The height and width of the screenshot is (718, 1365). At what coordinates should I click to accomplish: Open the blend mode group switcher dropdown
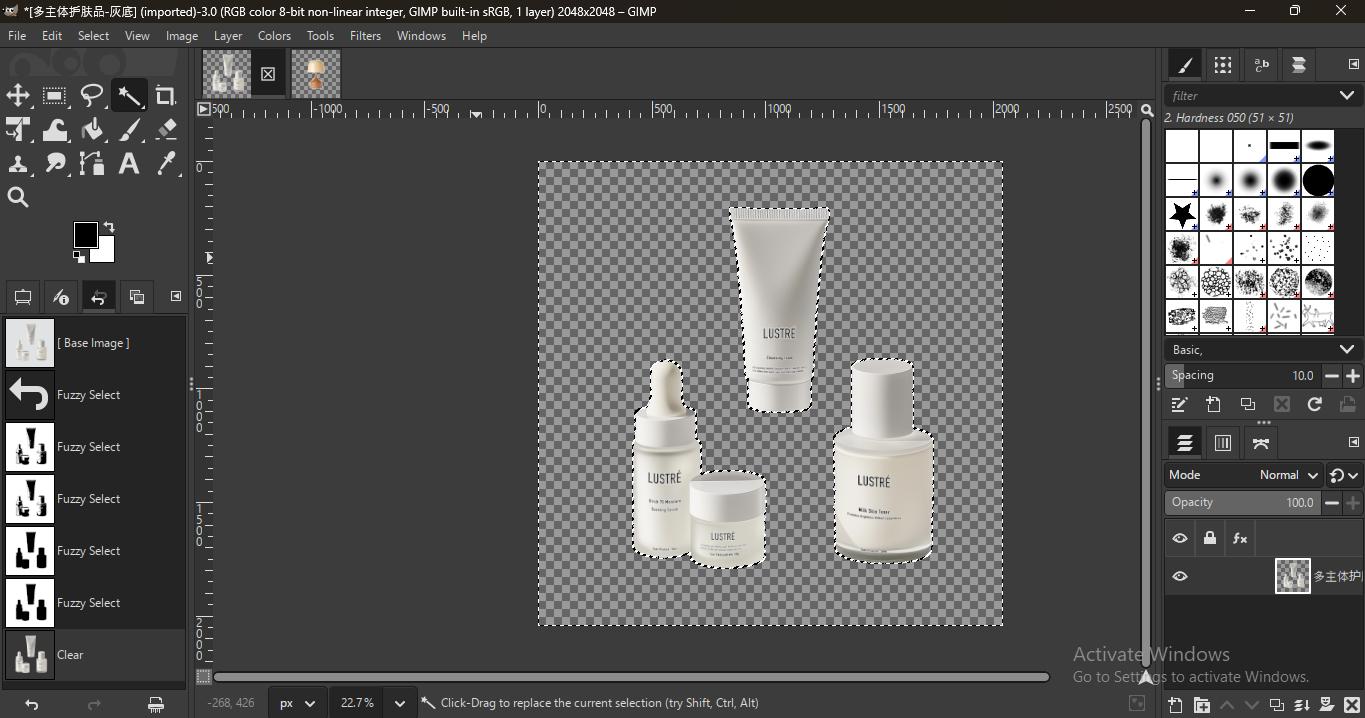(x=1344, y=476)
